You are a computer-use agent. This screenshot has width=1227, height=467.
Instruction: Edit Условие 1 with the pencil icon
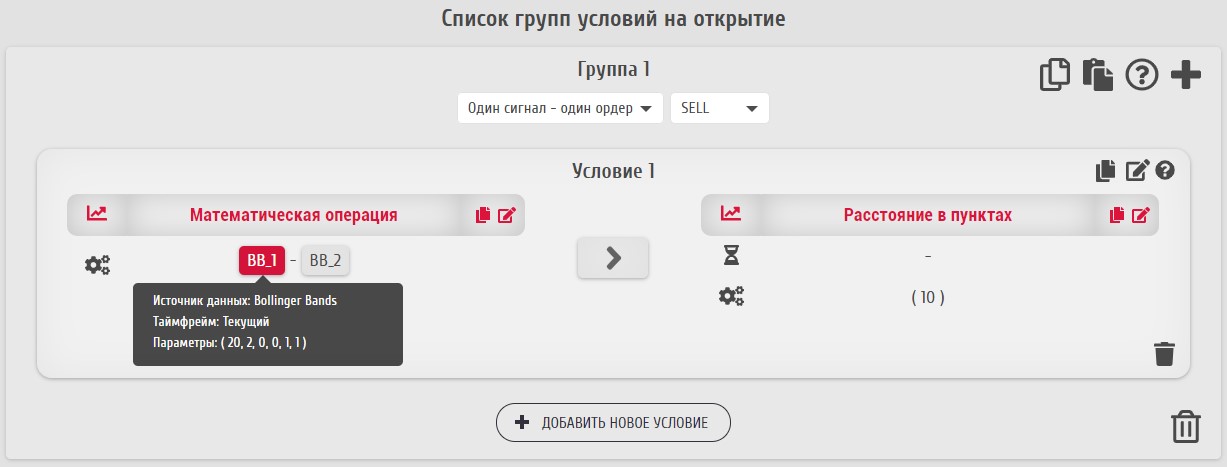click(x=1137, y=171)
